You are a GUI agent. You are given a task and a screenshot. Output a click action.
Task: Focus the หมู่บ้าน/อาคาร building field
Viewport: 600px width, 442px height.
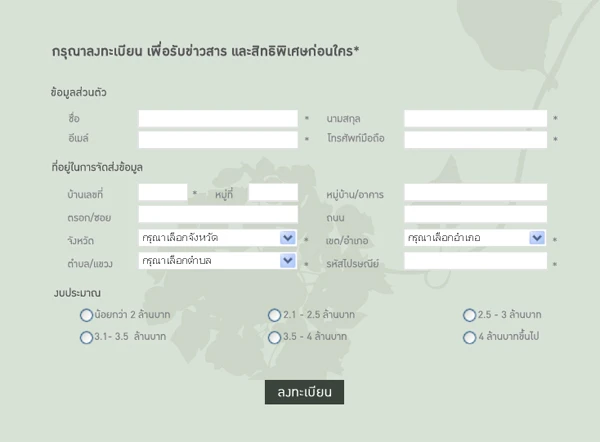(x=476, y=192)
